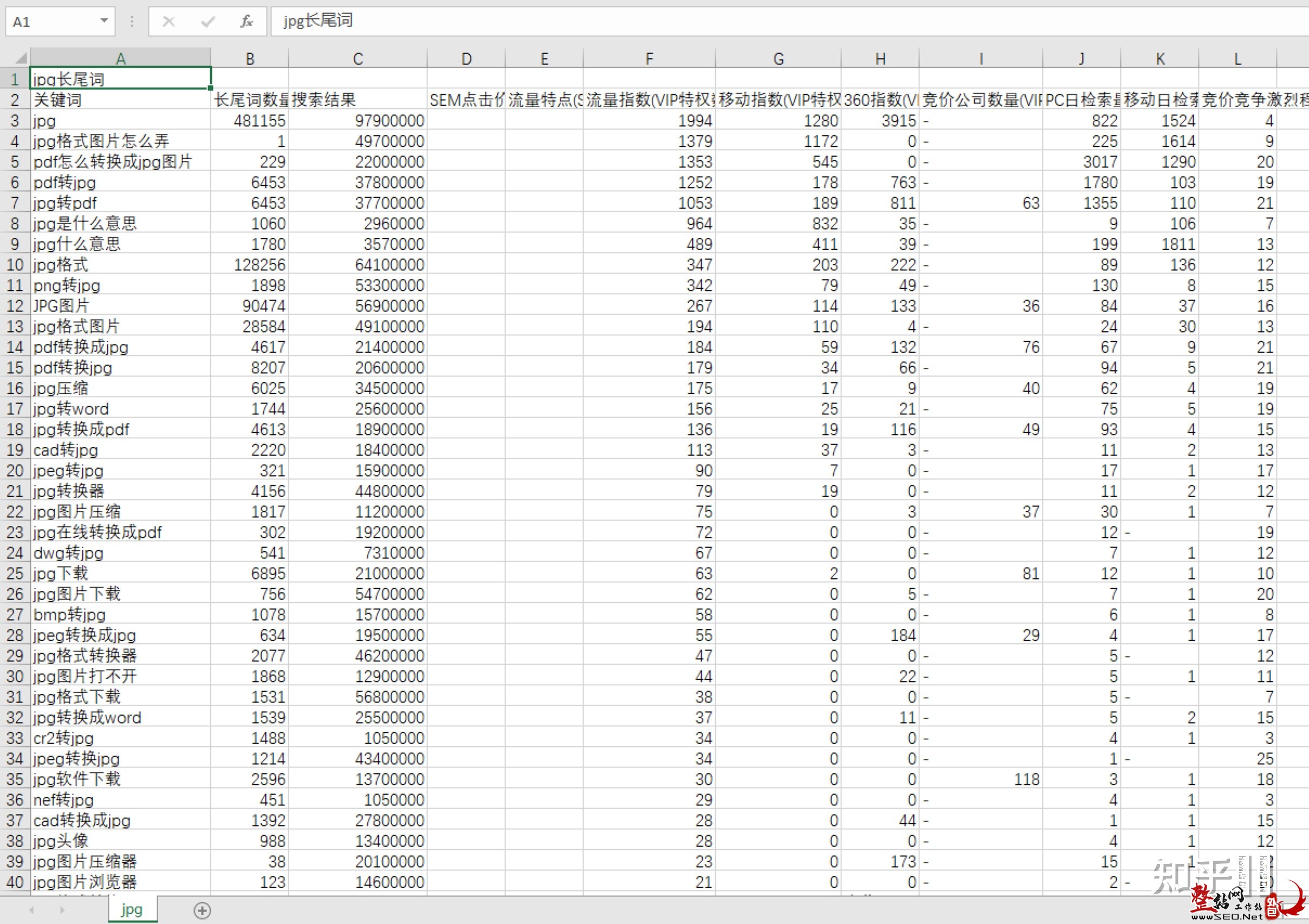1309x924 pixels.
Task: Click header cell 竞价公司数量
Action: (981, 100)
